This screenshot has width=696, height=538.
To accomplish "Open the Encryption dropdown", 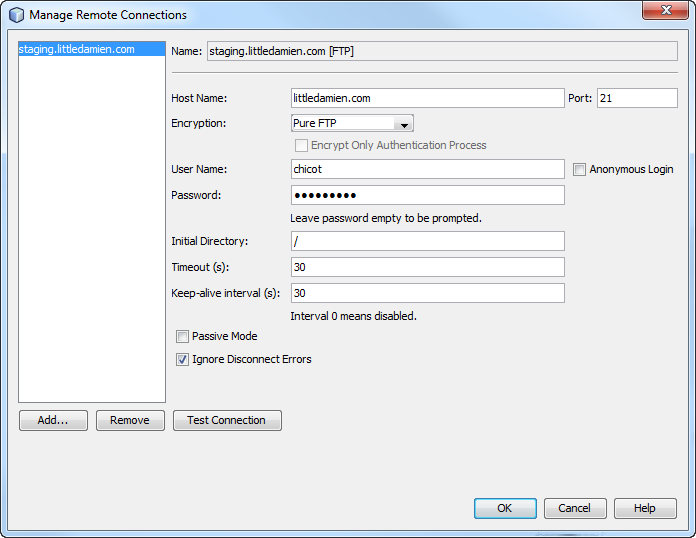I will (352, 124).
